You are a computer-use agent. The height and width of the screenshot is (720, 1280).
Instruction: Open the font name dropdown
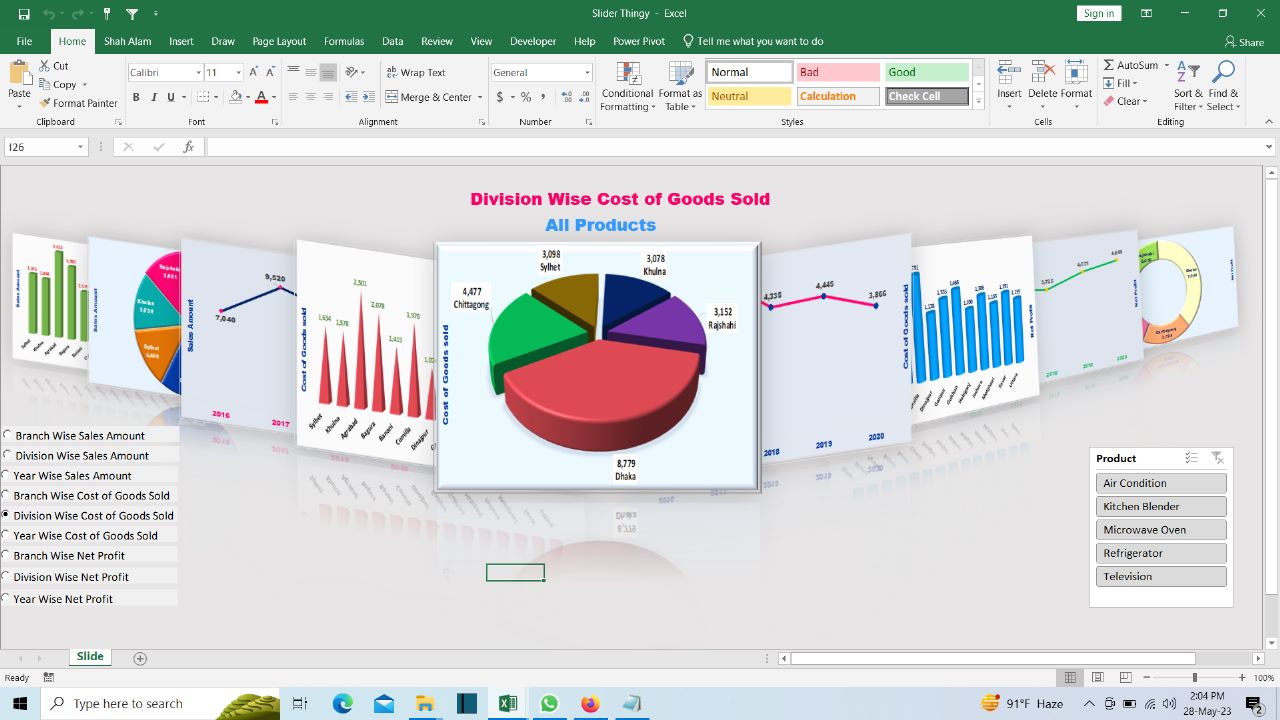[x=196, y=73]
